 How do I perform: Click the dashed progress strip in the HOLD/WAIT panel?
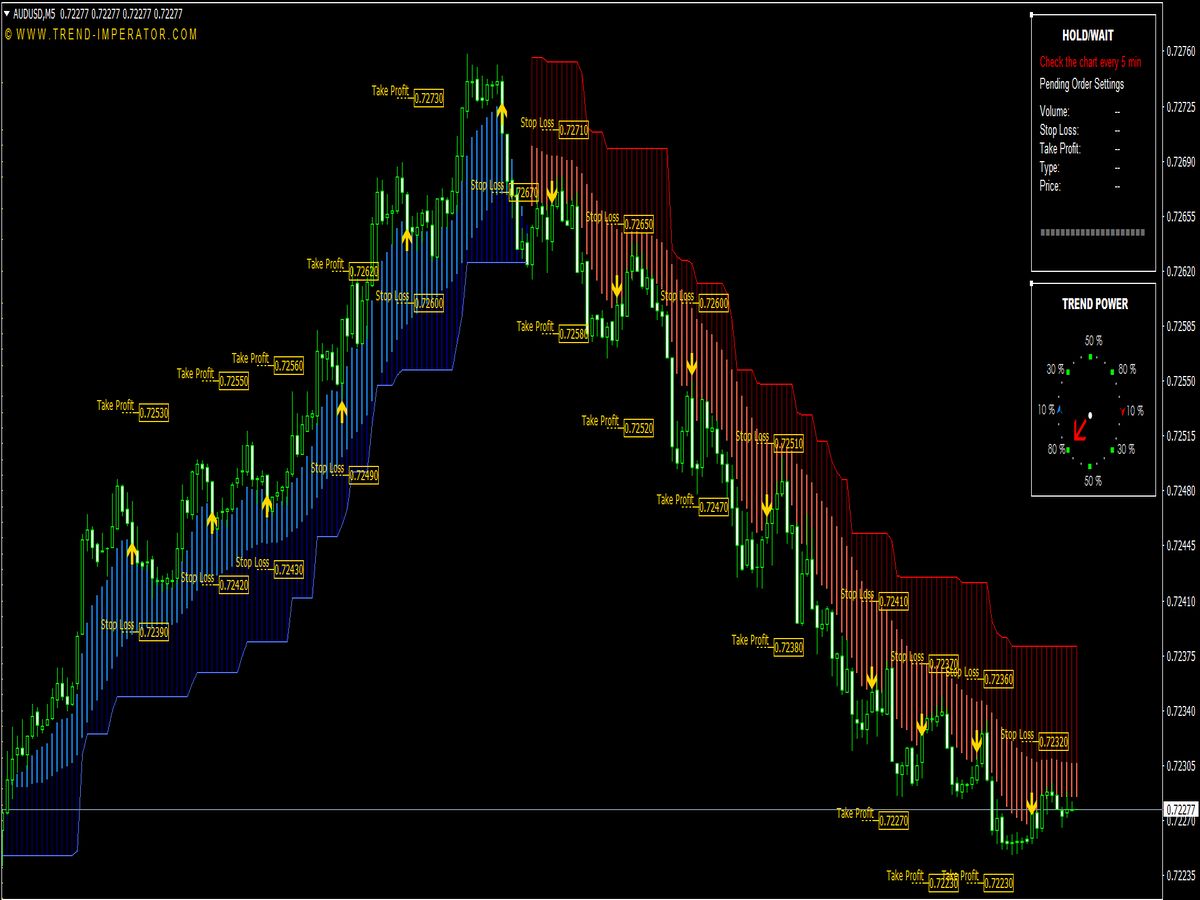coord(1092,232)
